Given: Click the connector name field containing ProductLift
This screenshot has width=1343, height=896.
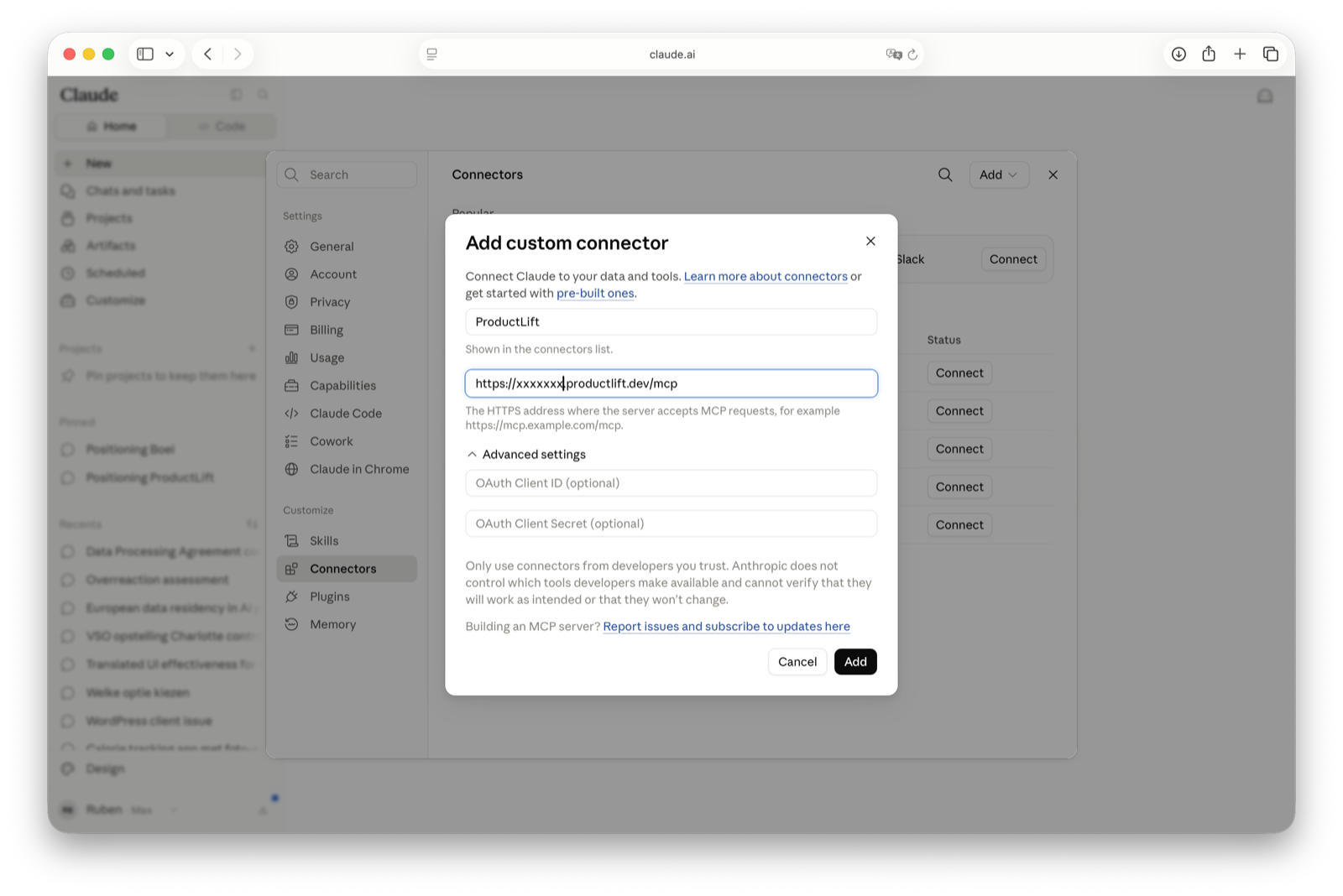Looking at the screenshot, I should tap(671, 322).
